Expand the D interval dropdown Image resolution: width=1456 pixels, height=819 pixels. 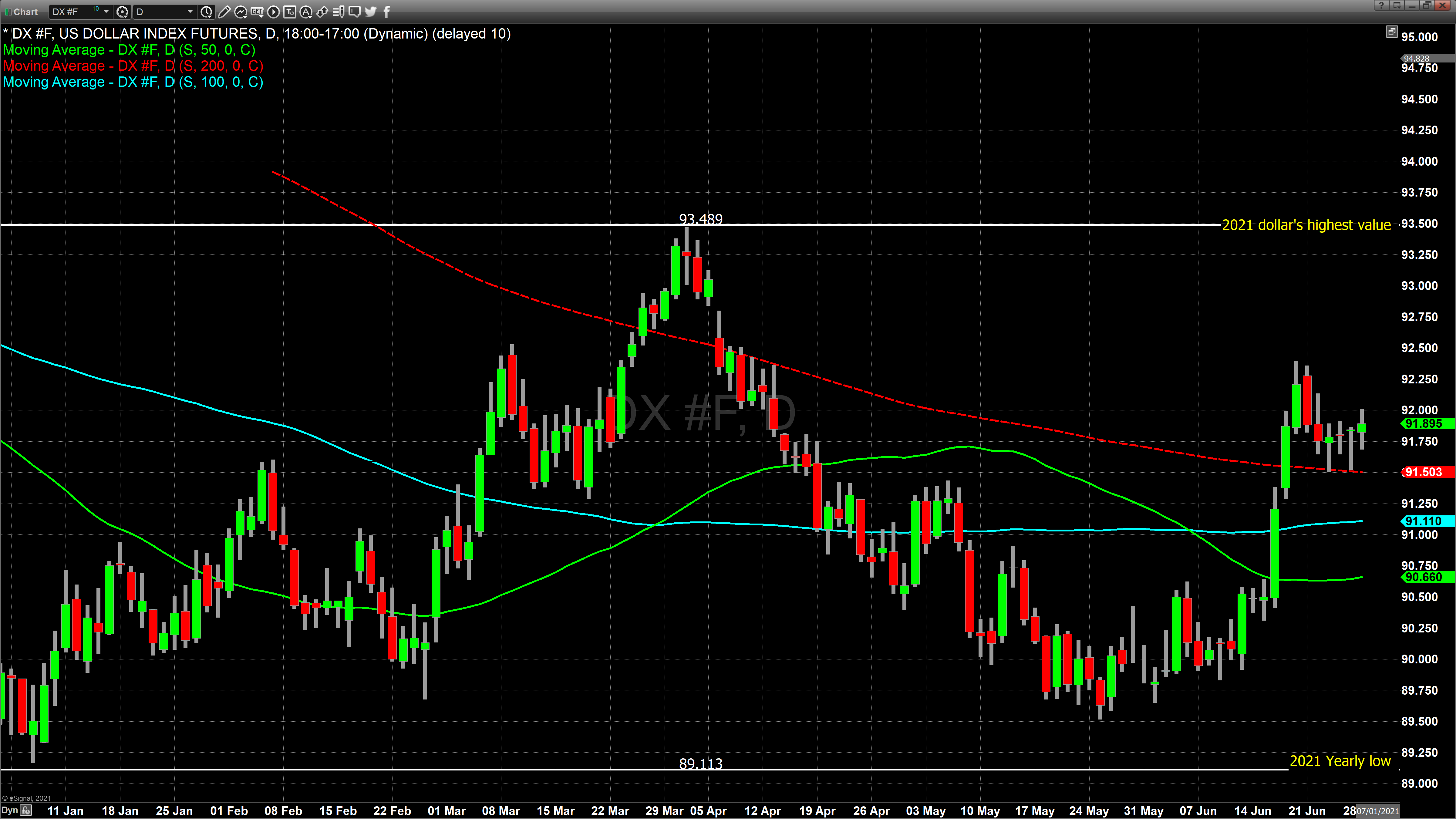190,11
